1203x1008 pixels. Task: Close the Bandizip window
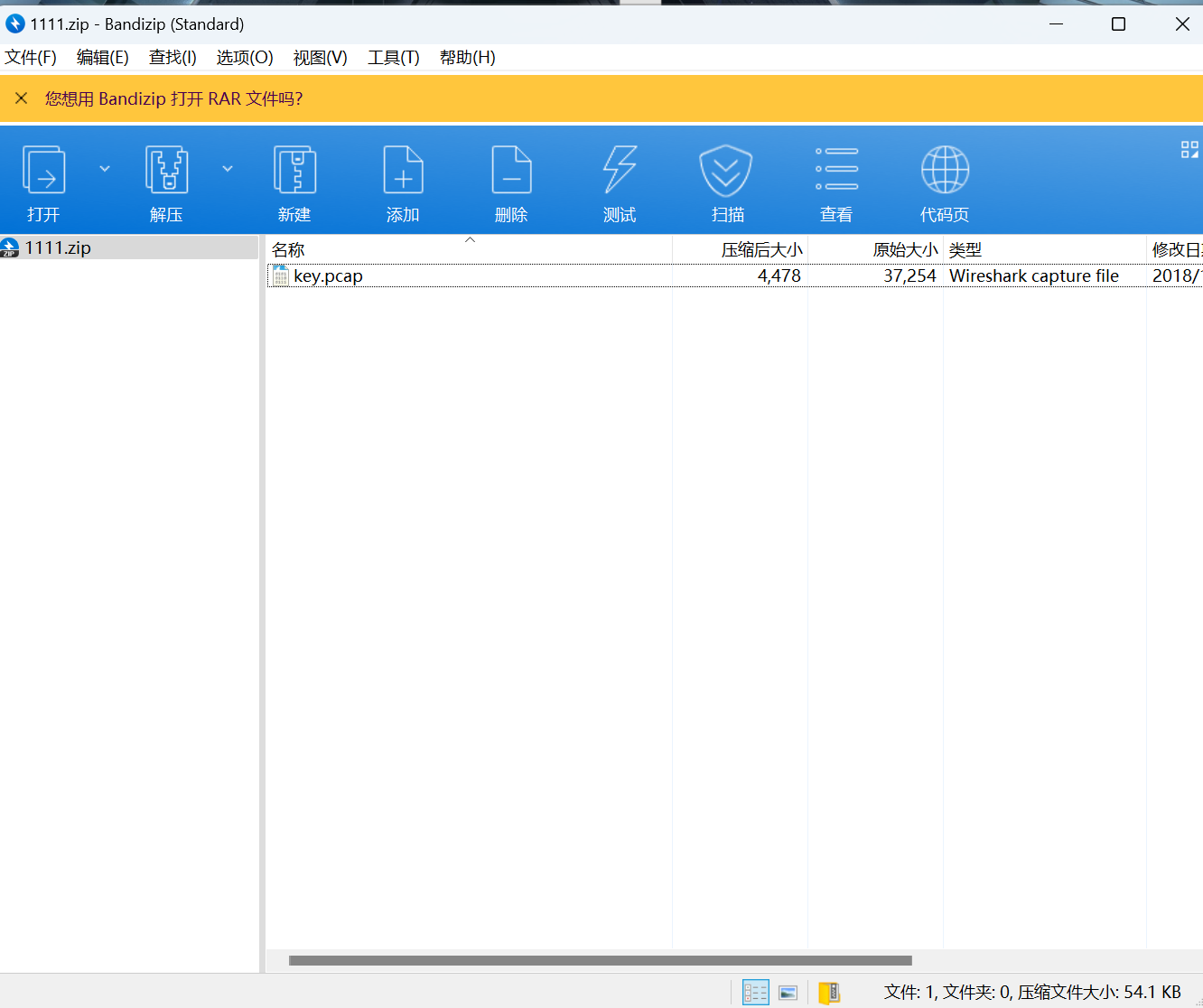[x=1182, y=24]
